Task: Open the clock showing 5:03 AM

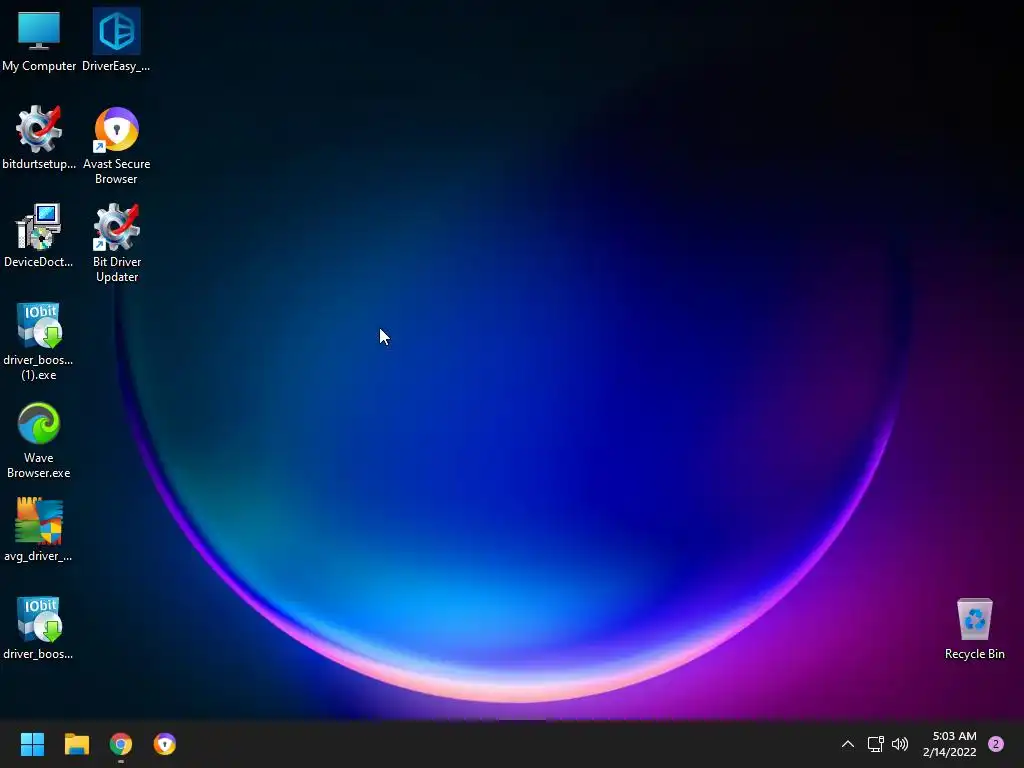Action: [954, 736]
